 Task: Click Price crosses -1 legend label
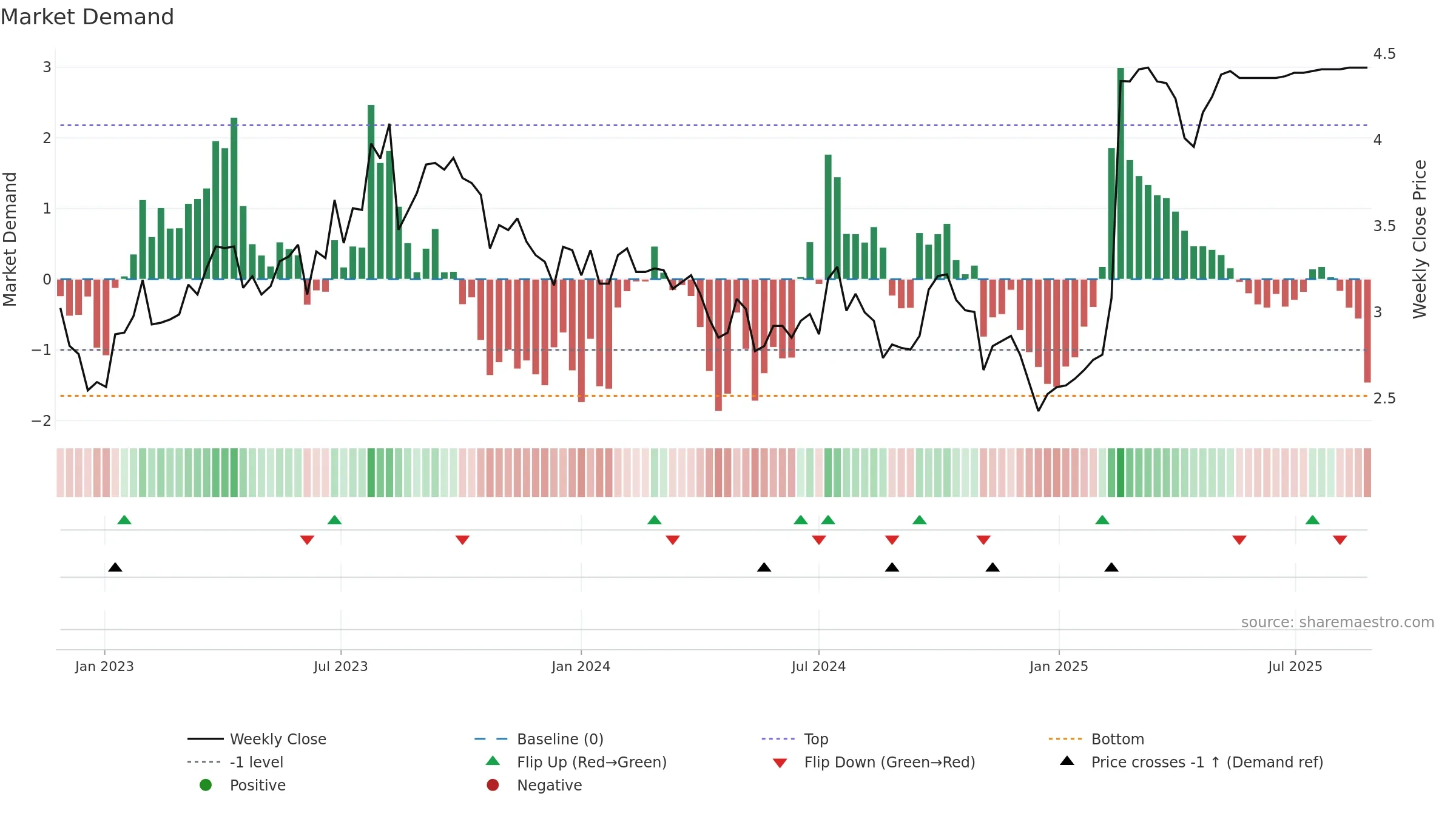point(1207,762)
